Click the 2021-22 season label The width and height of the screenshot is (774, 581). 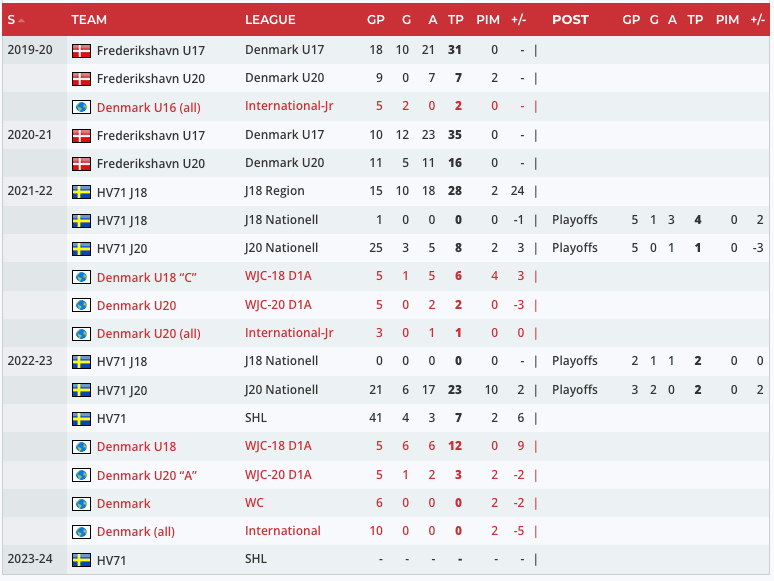point(30,191)
